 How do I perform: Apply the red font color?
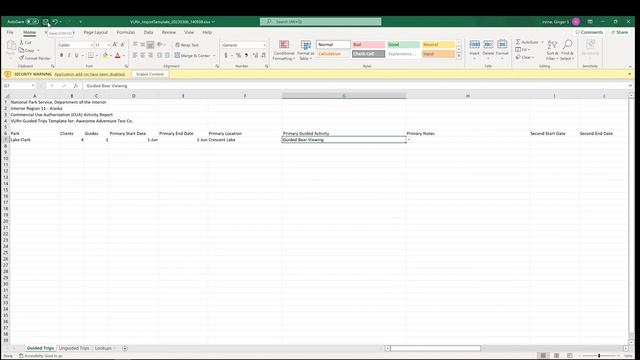tap(118, 55)
